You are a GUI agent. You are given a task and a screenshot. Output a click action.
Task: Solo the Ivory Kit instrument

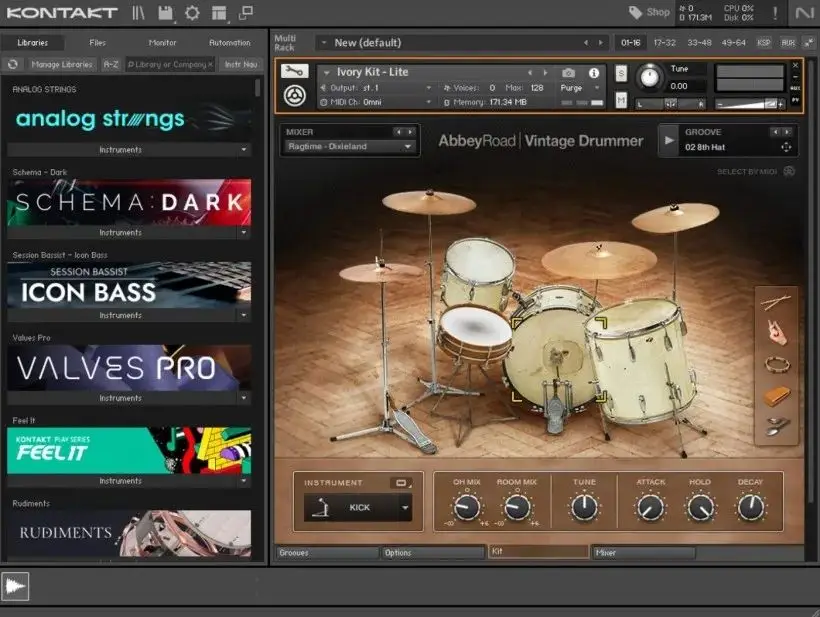tap(621, 74)
